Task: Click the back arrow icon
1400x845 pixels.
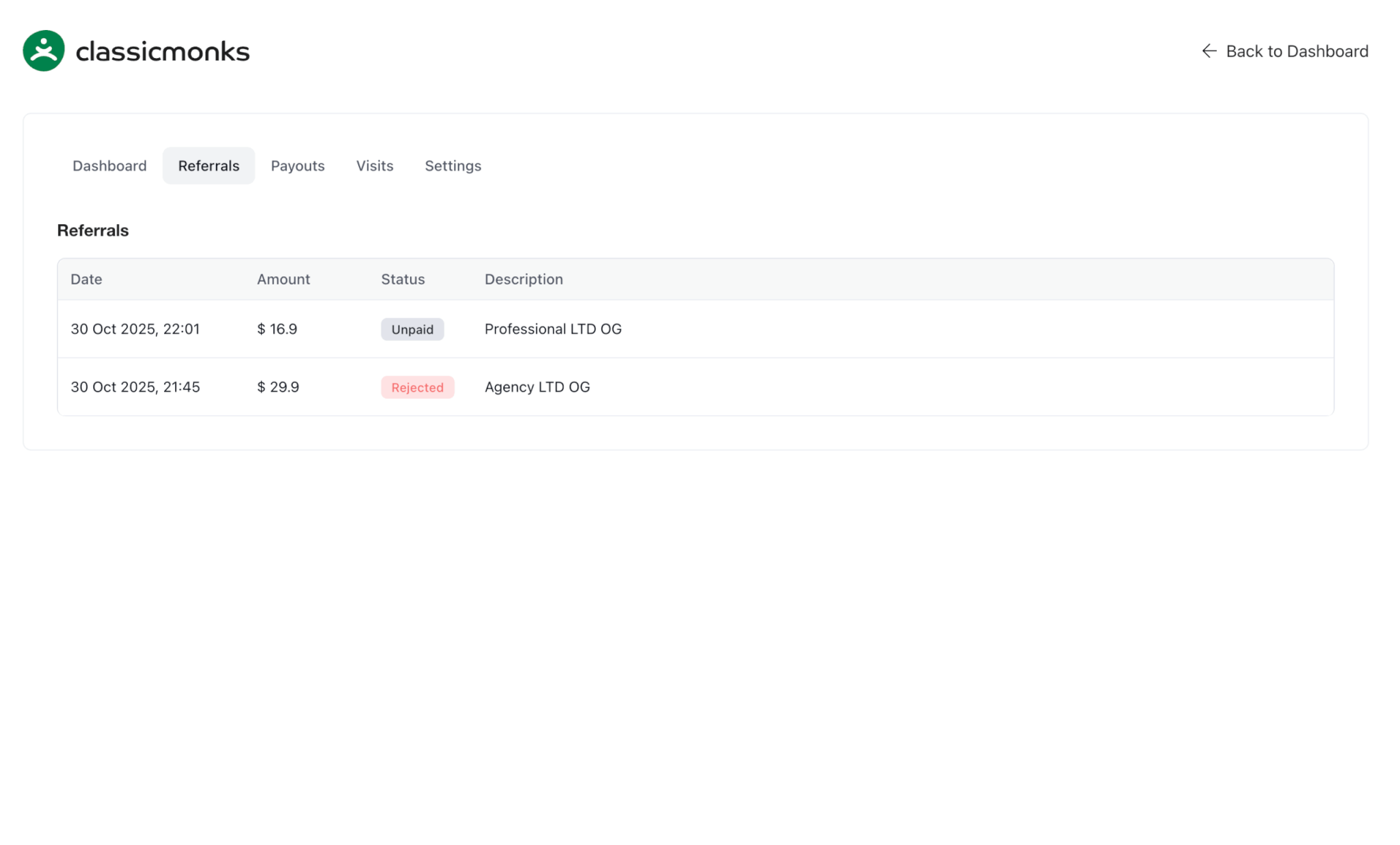Action: click(1209, 51)
